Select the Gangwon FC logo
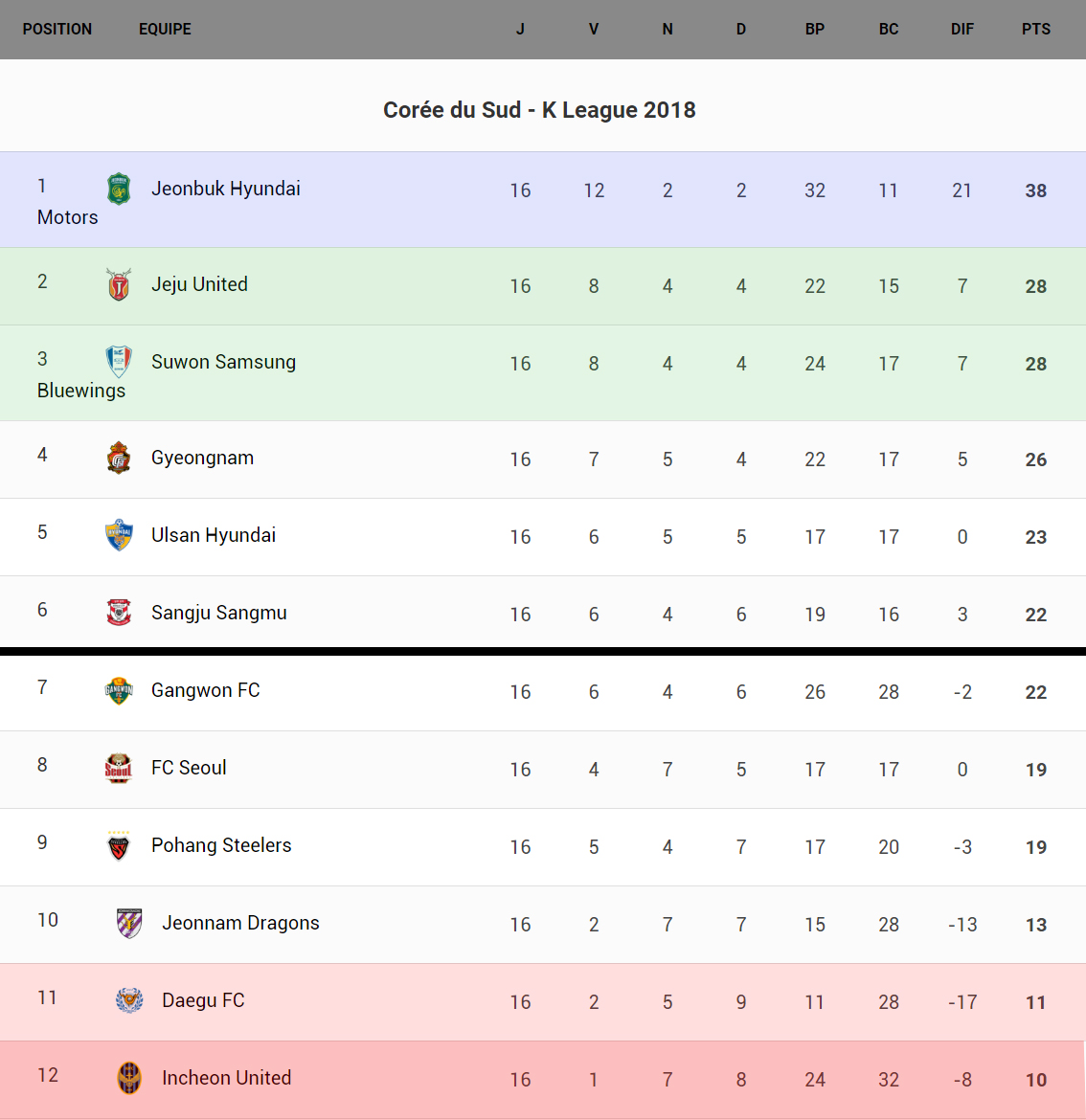This screenshot has height=1120, width=1086. (119, 690)
